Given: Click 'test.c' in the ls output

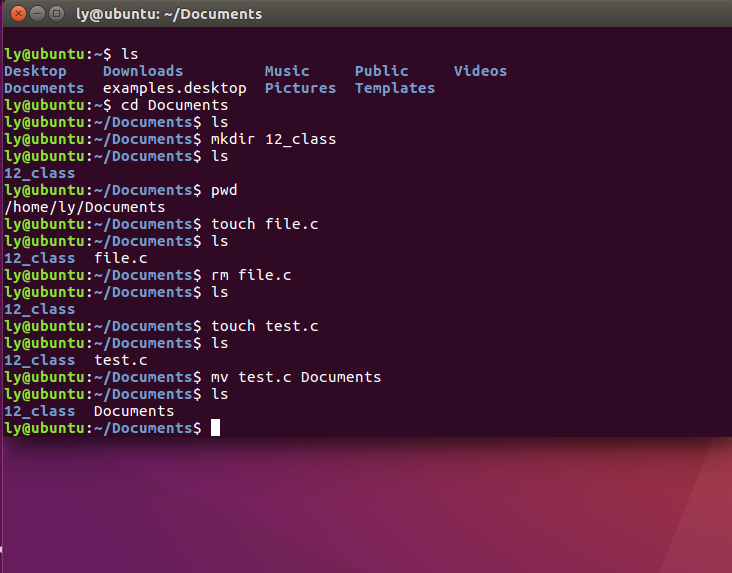Looking at the screenshot, I should click(x=121, y=360).
